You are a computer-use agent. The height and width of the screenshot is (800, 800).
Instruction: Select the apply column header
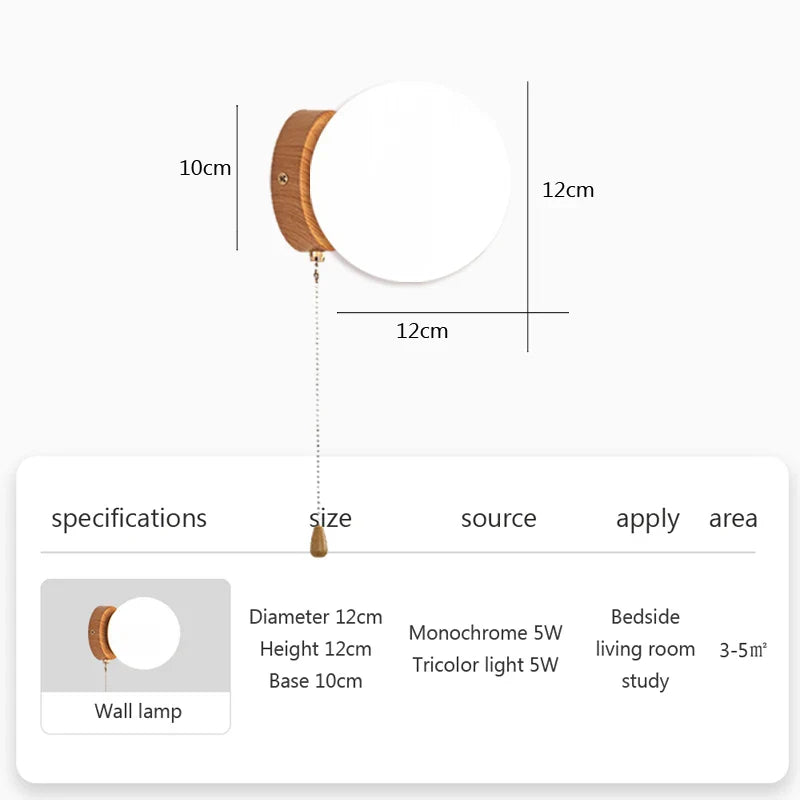click(647, 519)
